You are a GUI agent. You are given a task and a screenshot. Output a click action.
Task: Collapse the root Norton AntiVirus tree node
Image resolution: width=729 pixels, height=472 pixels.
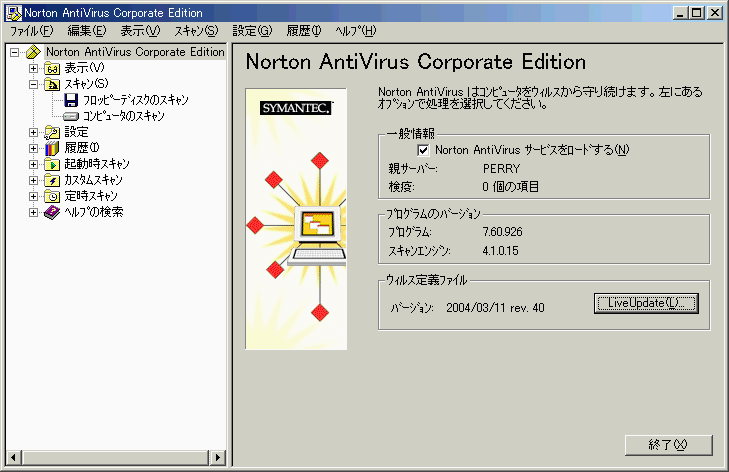click(14, 52)
